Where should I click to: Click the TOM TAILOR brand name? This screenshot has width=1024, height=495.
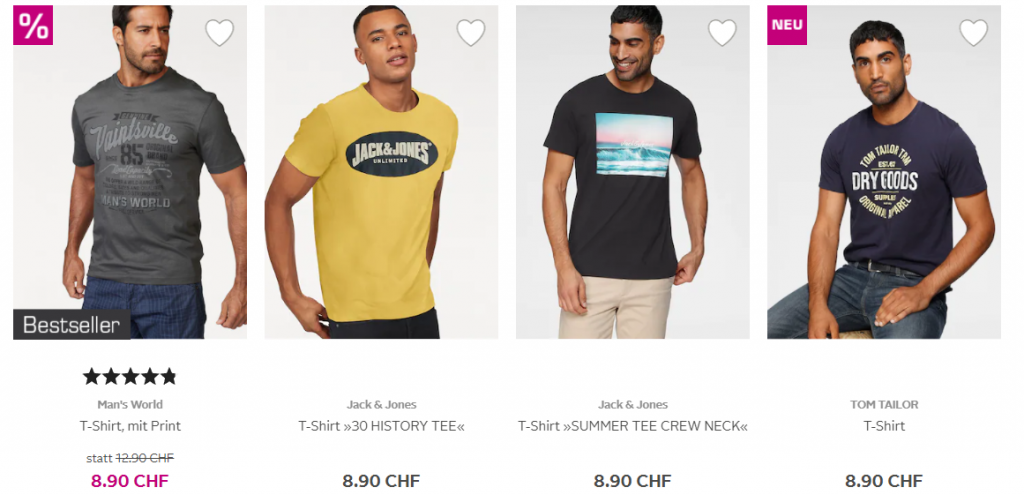[884, 404]
